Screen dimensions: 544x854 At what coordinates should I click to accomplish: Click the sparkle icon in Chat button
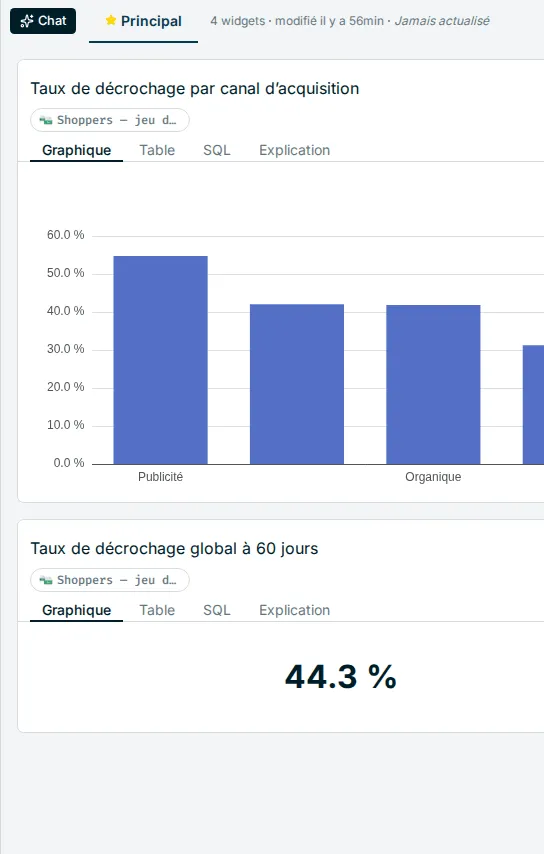pos(27,21)
